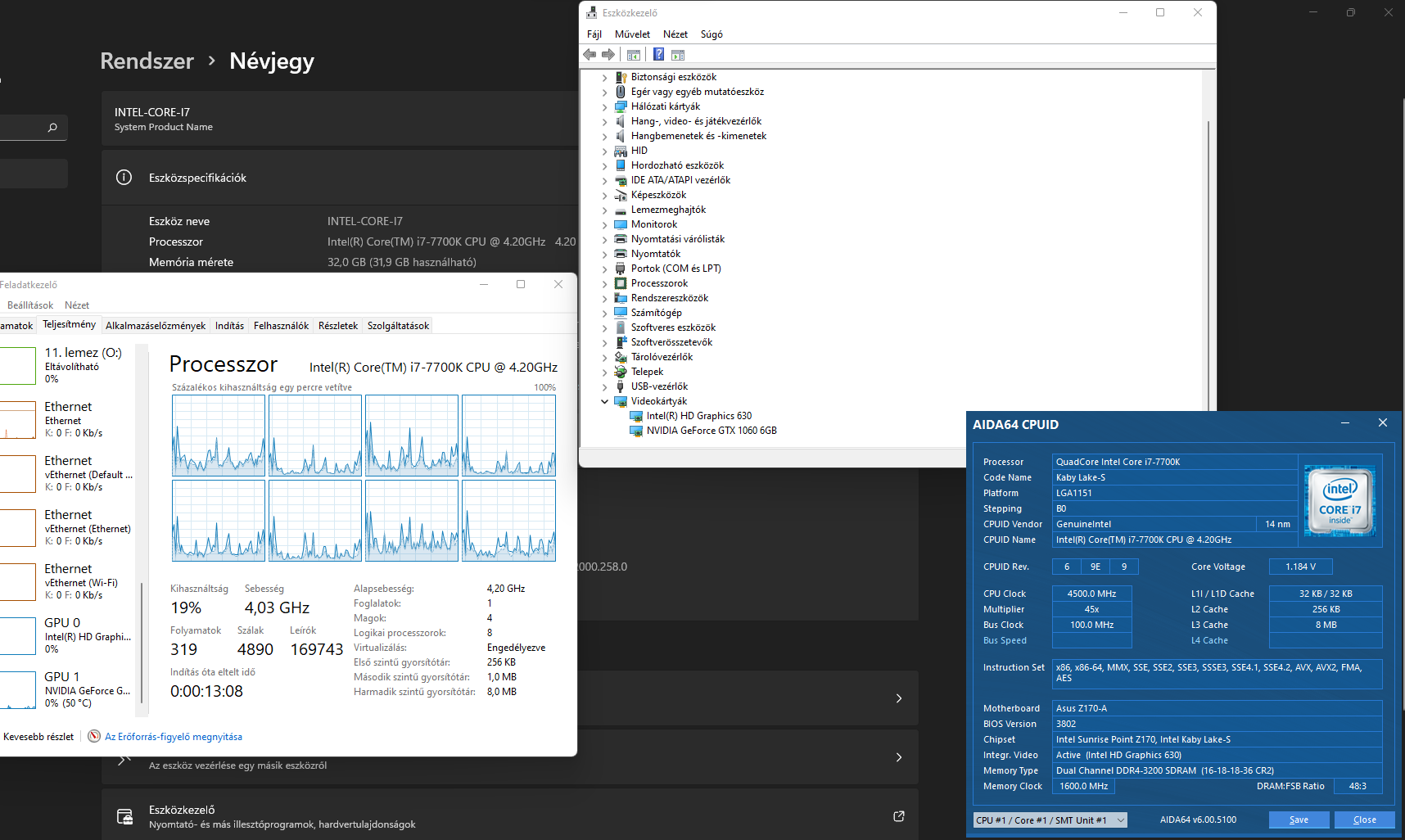Select the NVIDIA GeForce GTX 1060 6GB device icon
The image size is (1405, 840).
[x=636, y=431]
